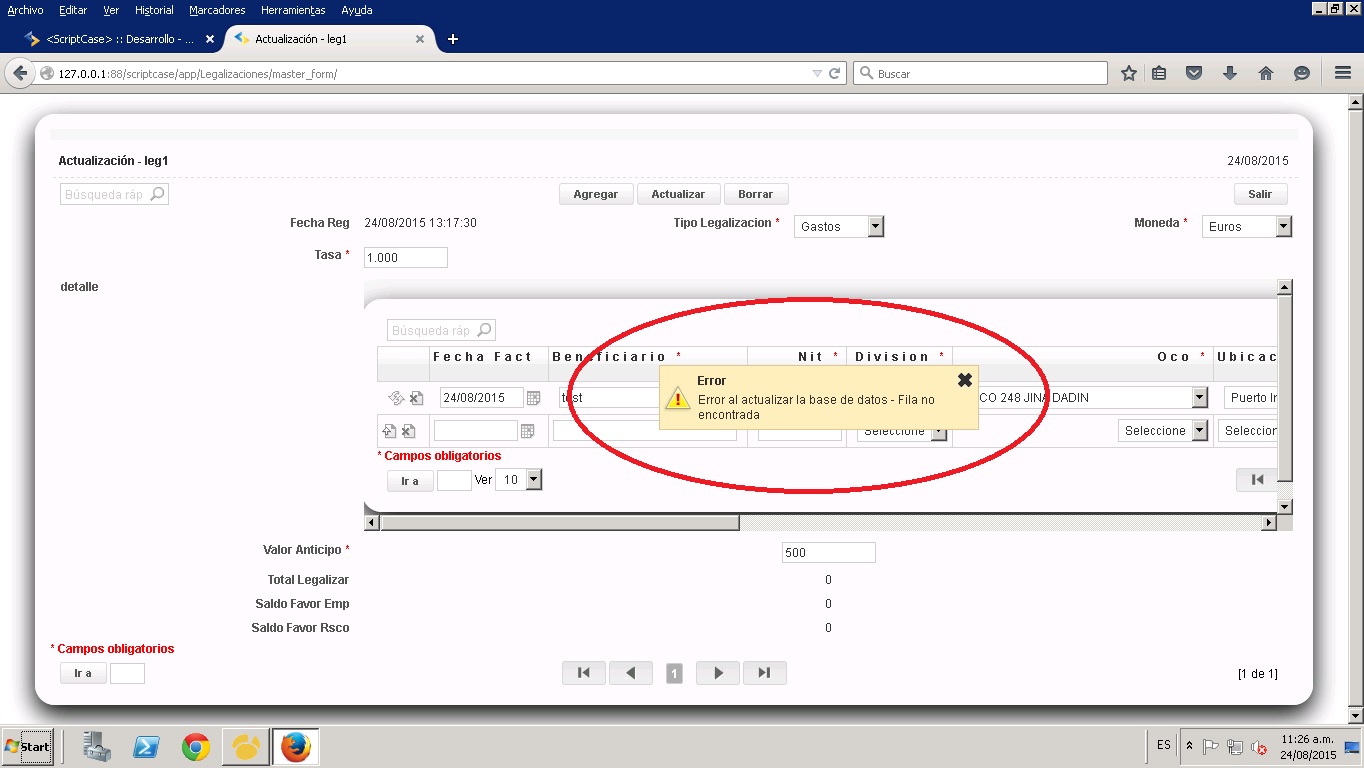Go to the previous record in bottom navigation

(631, 673)
